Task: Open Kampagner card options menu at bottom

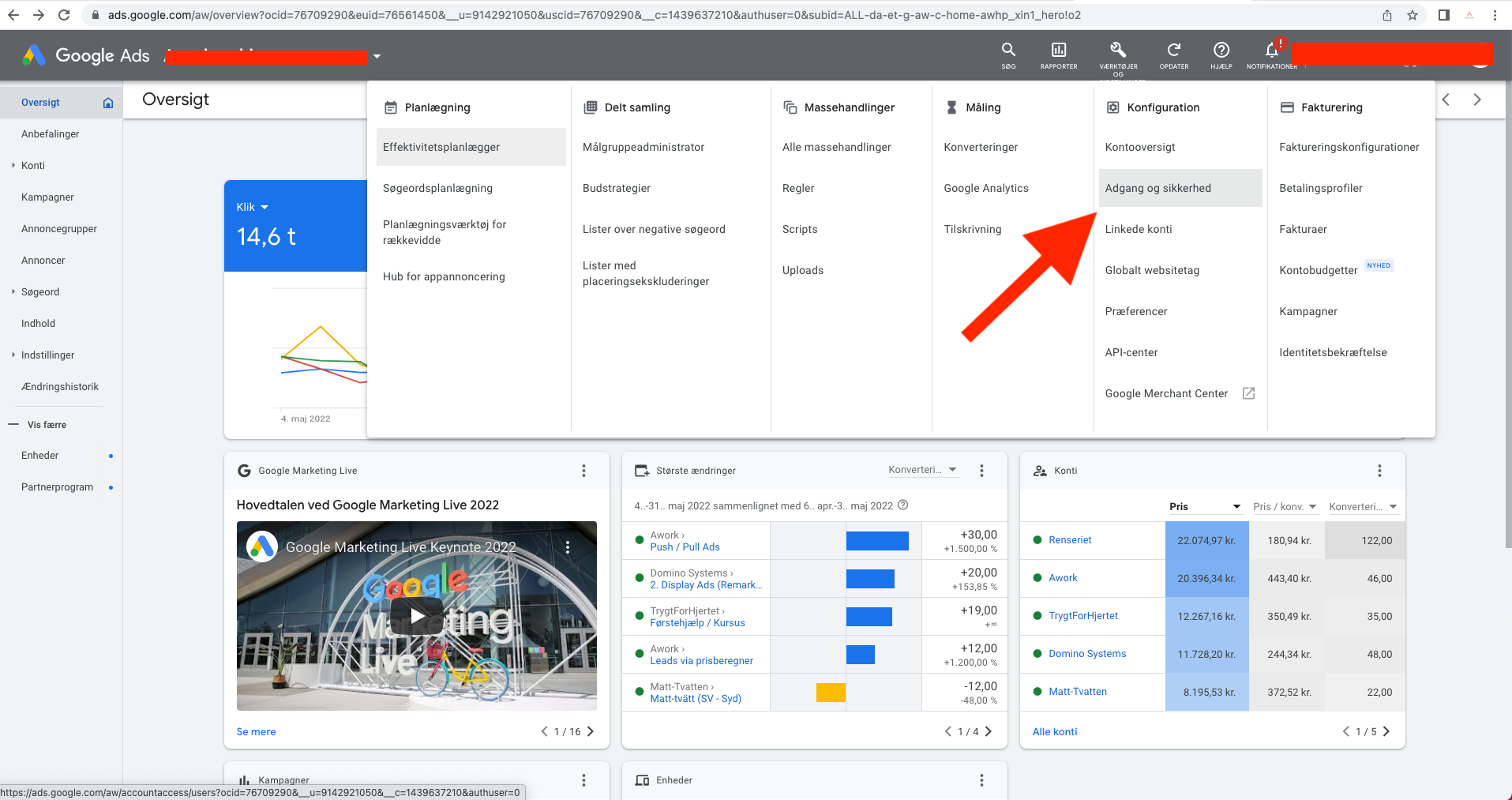Action: pos(584,780)
